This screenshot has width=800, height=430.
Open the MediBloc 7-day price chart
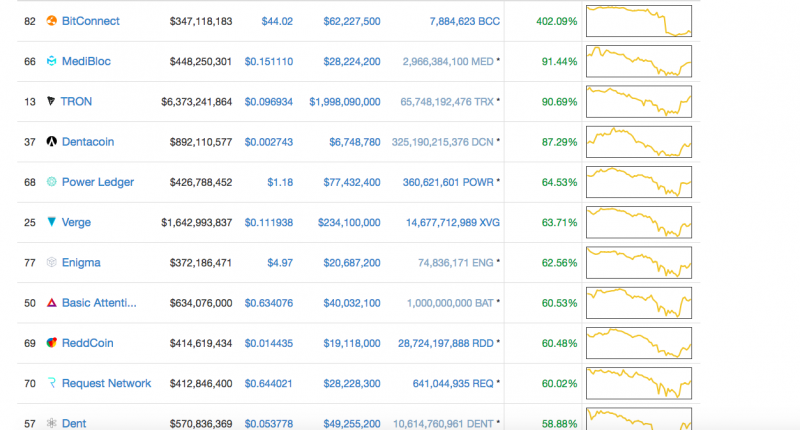tap(639, 61)
